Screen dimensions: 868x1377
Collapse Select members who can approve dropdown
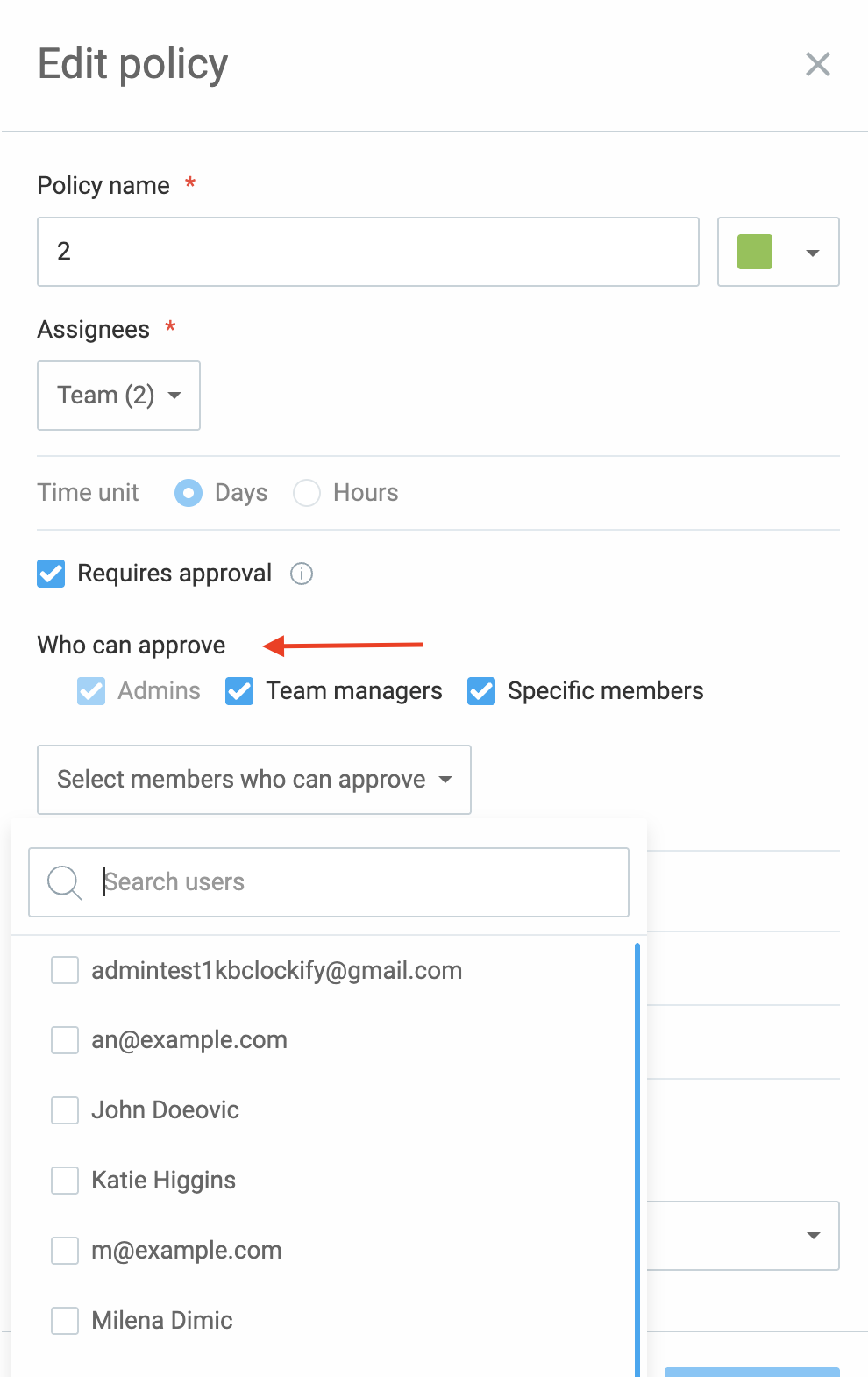click(x=254, y=780)
